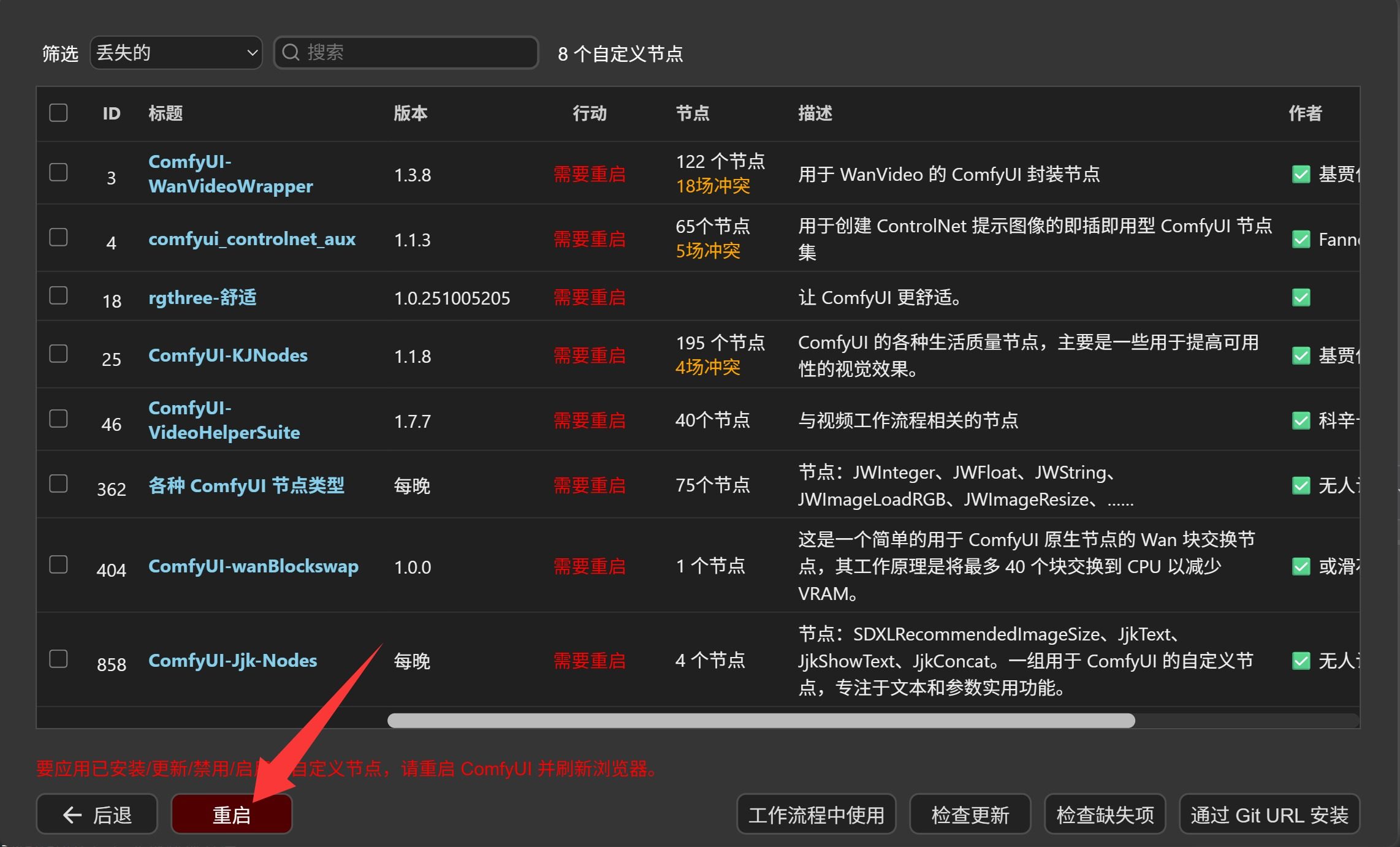Click green verified badge in rgthree row

tap(1301, 298)
